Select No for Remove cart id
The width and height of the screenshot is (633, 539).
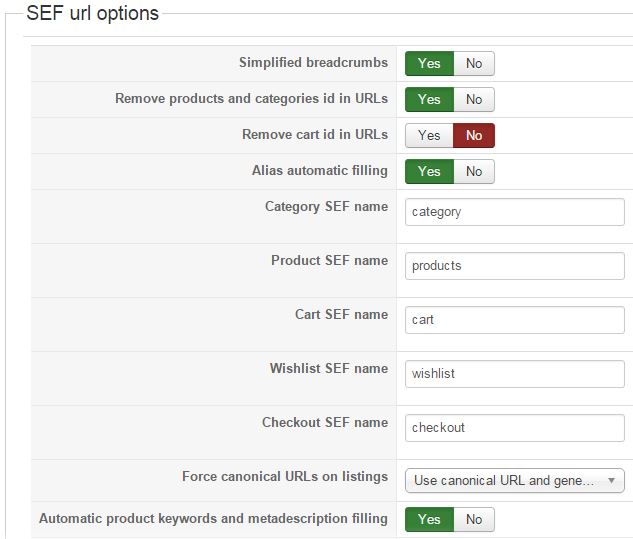point(474,136)
